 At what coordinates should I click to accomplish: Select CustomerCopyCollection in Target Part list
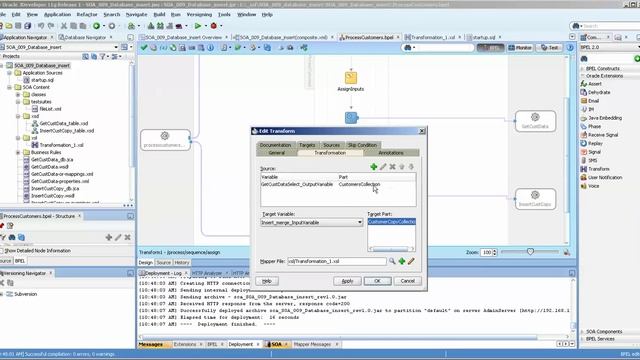tap(391, 222)
